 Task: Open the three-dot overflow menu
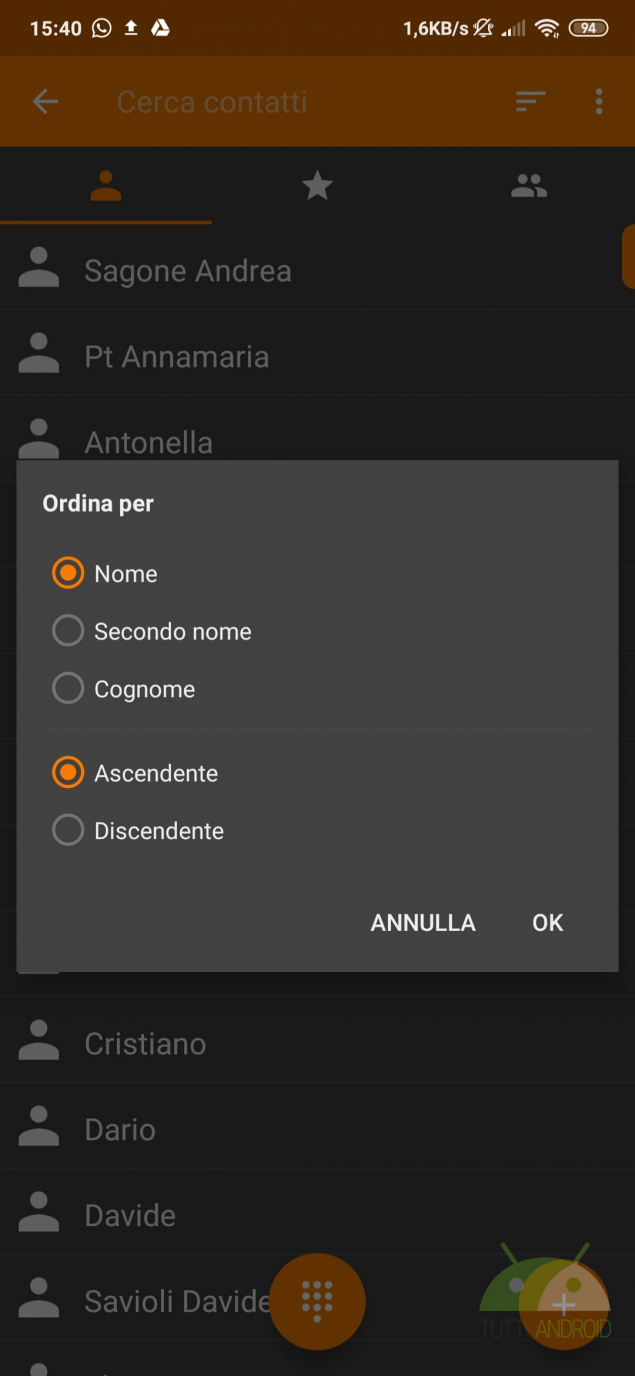[599, 101]
